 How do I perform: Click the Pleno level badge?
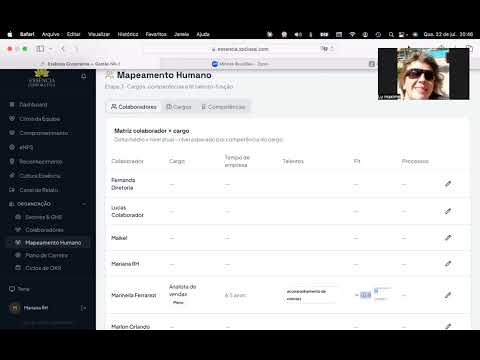click(x=178, y=303)
